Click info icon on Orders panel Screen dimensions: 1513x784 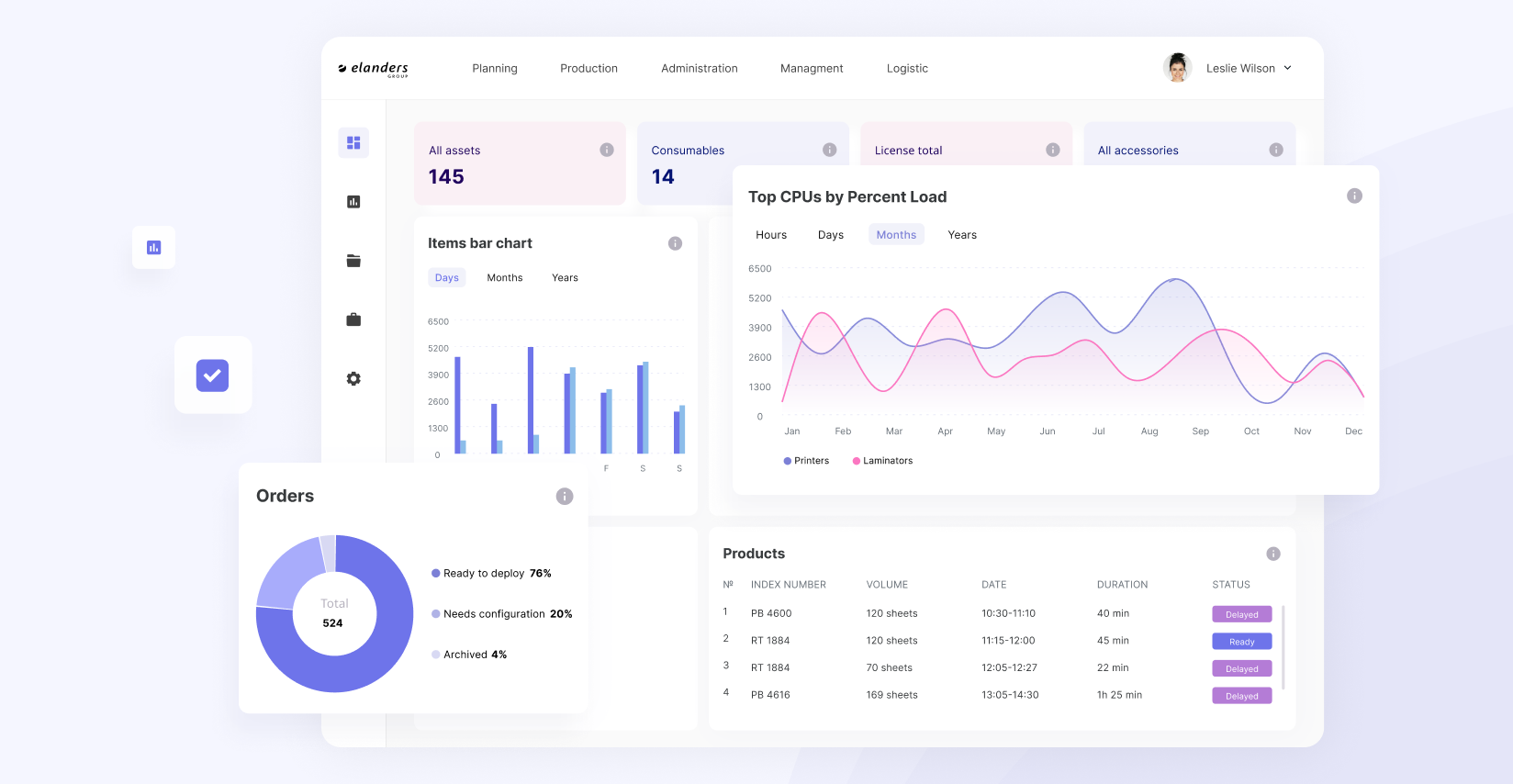tap(565, 496)
